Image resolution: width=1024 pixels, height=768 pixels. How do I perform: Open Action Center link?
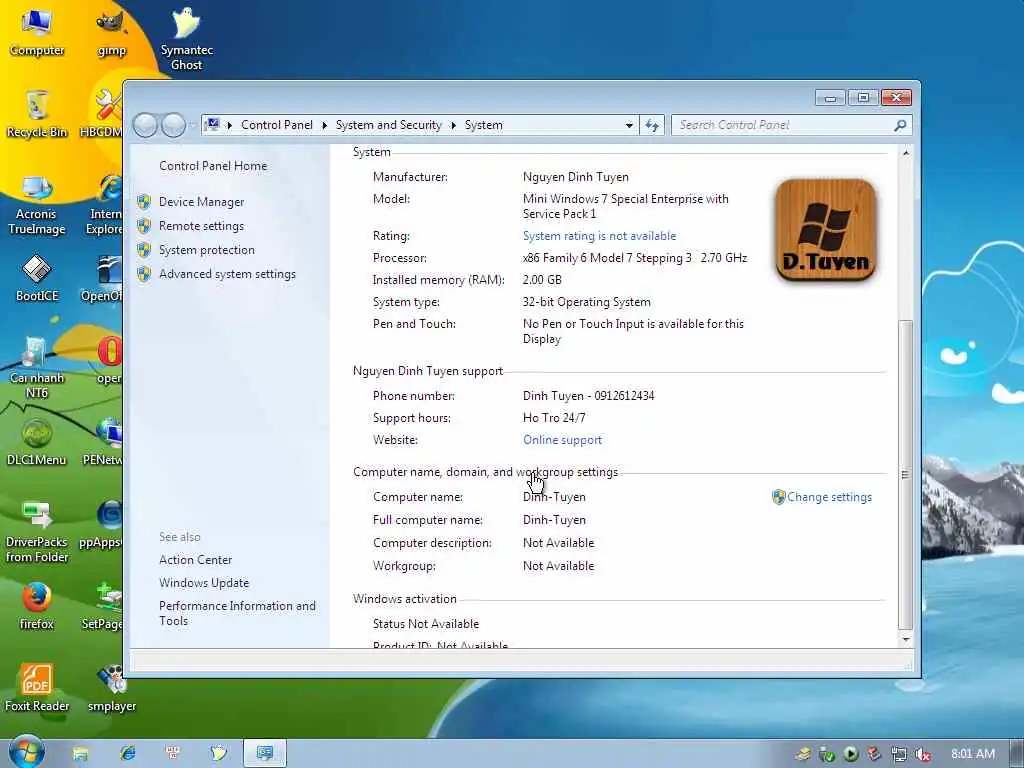pyautogui.click(x=195, y=560)
